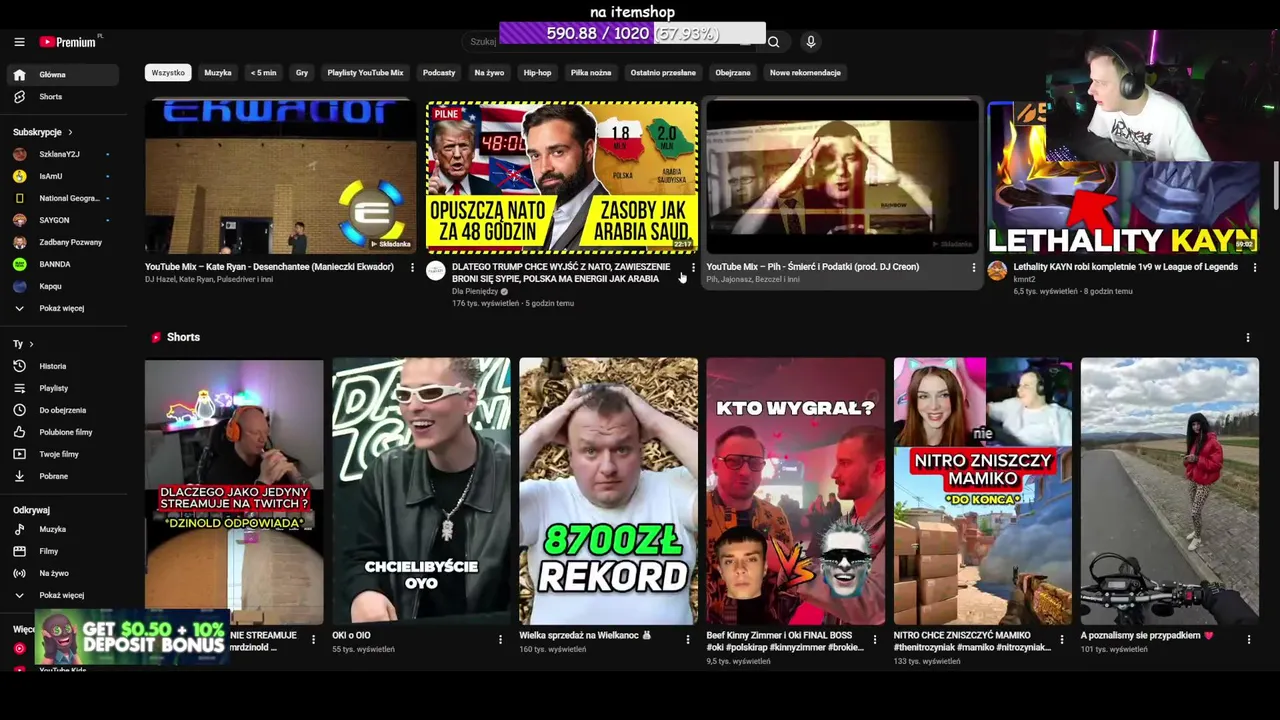Select Gry filter chip
Screen dimensions: 1280x720
point(302,73)
